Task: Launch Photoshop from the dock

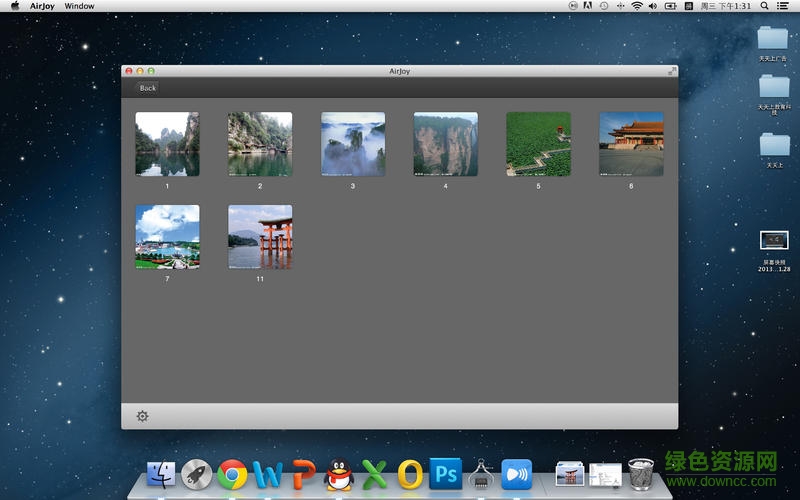Action: tap(445, 473)
